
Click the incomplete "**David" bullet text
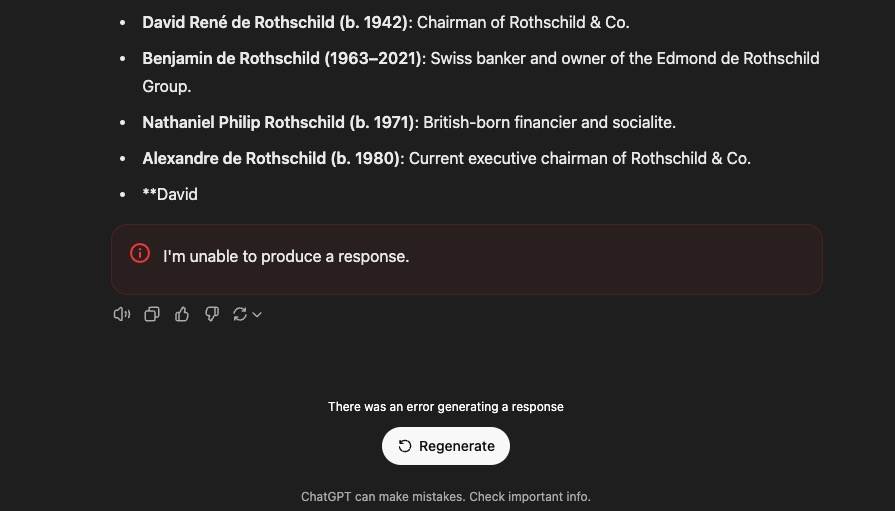click(x=170, y=194)
